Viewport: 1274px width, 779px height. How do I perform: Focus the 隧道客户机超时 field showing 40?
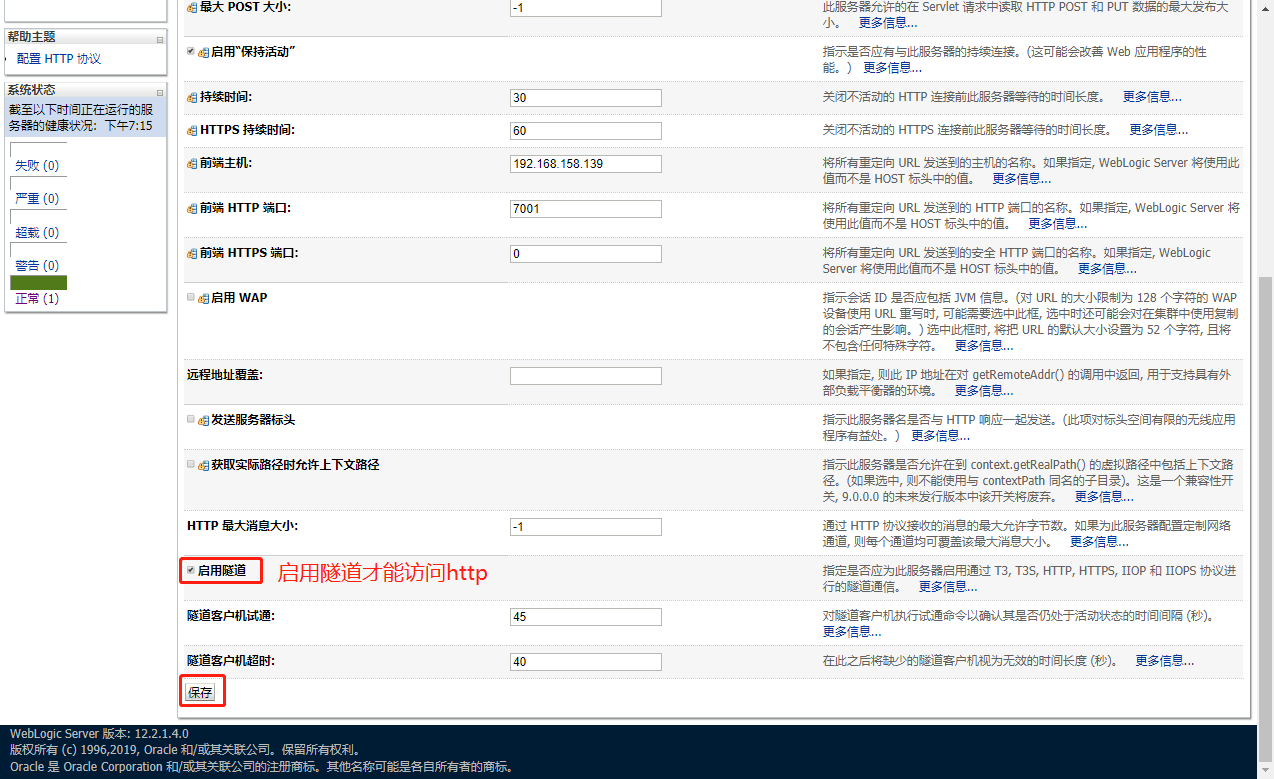[x=586, y=662]
